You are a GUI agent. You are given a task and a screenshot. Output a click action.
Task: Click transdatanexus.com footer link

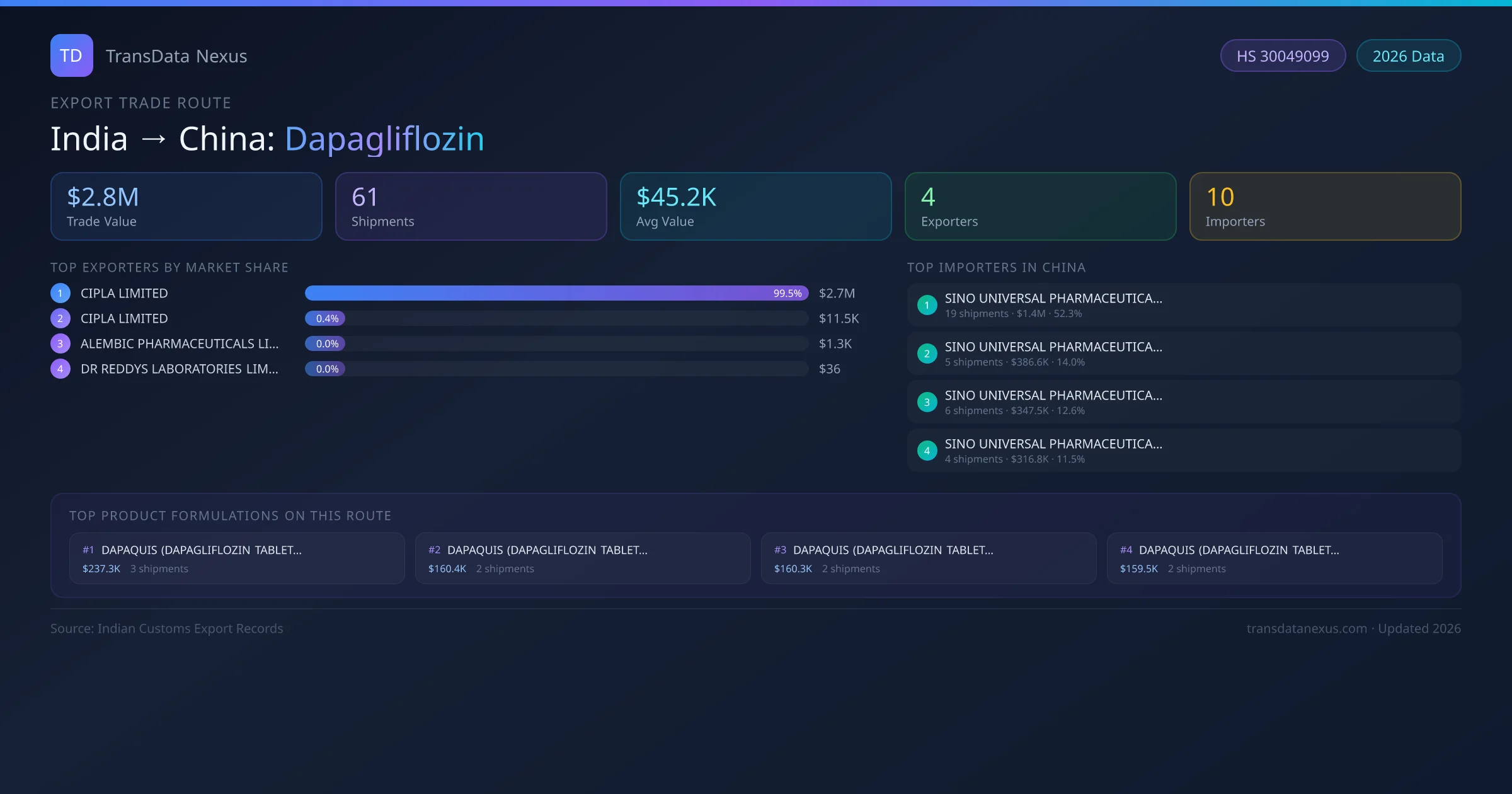coord(1307,628)
